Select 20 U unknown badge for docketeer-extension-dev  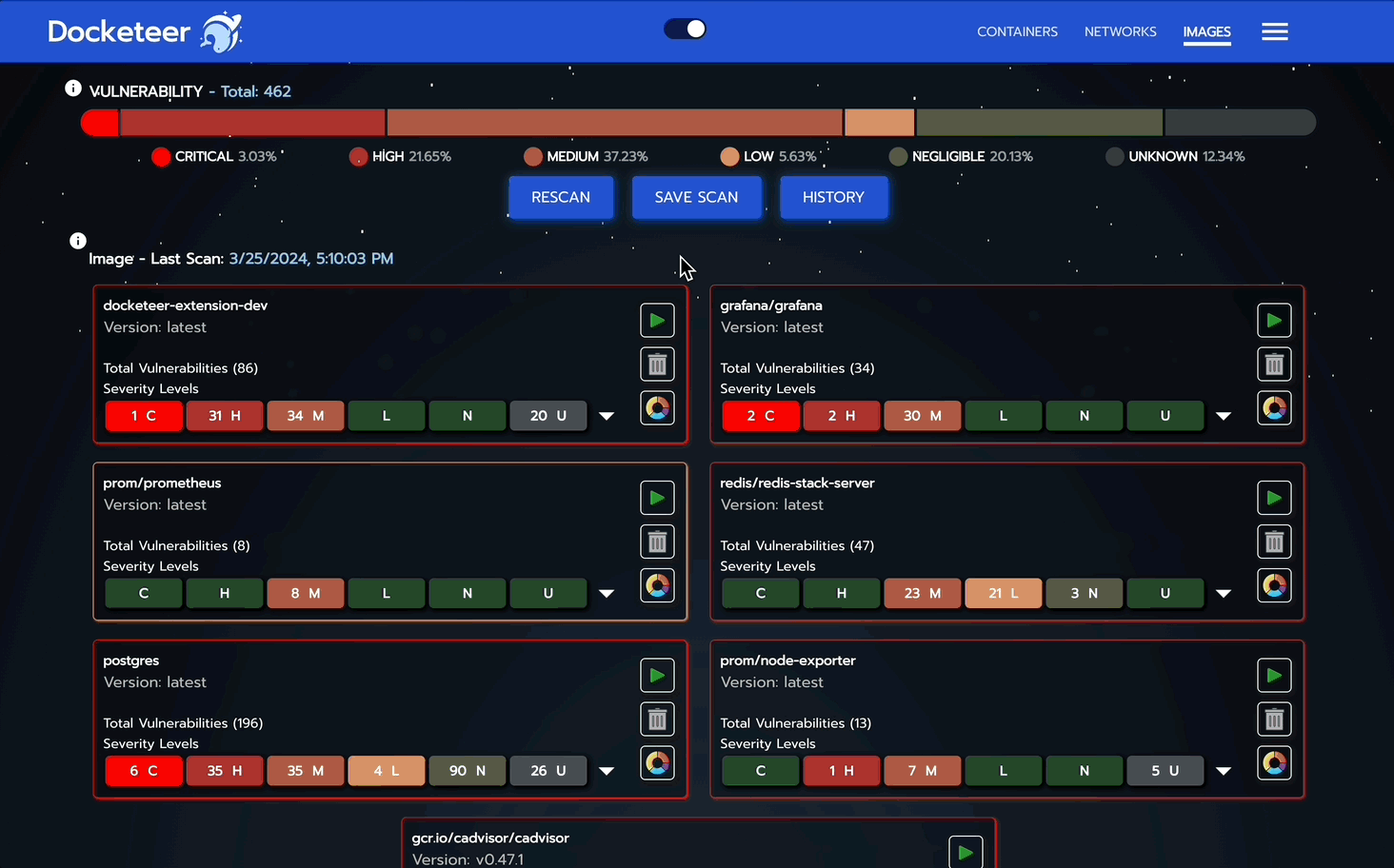click(548, 416)
